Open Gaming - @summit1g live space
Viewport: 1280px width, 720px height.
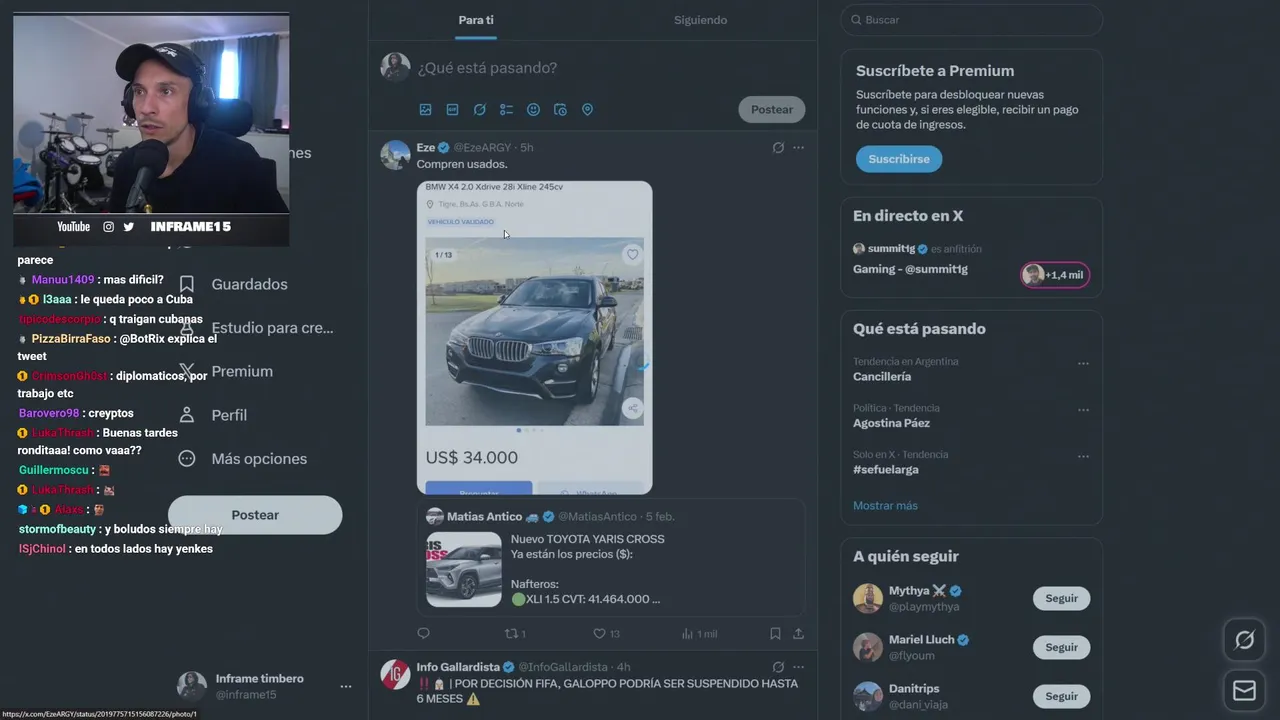pyautogui.click(x=910, y=269)
